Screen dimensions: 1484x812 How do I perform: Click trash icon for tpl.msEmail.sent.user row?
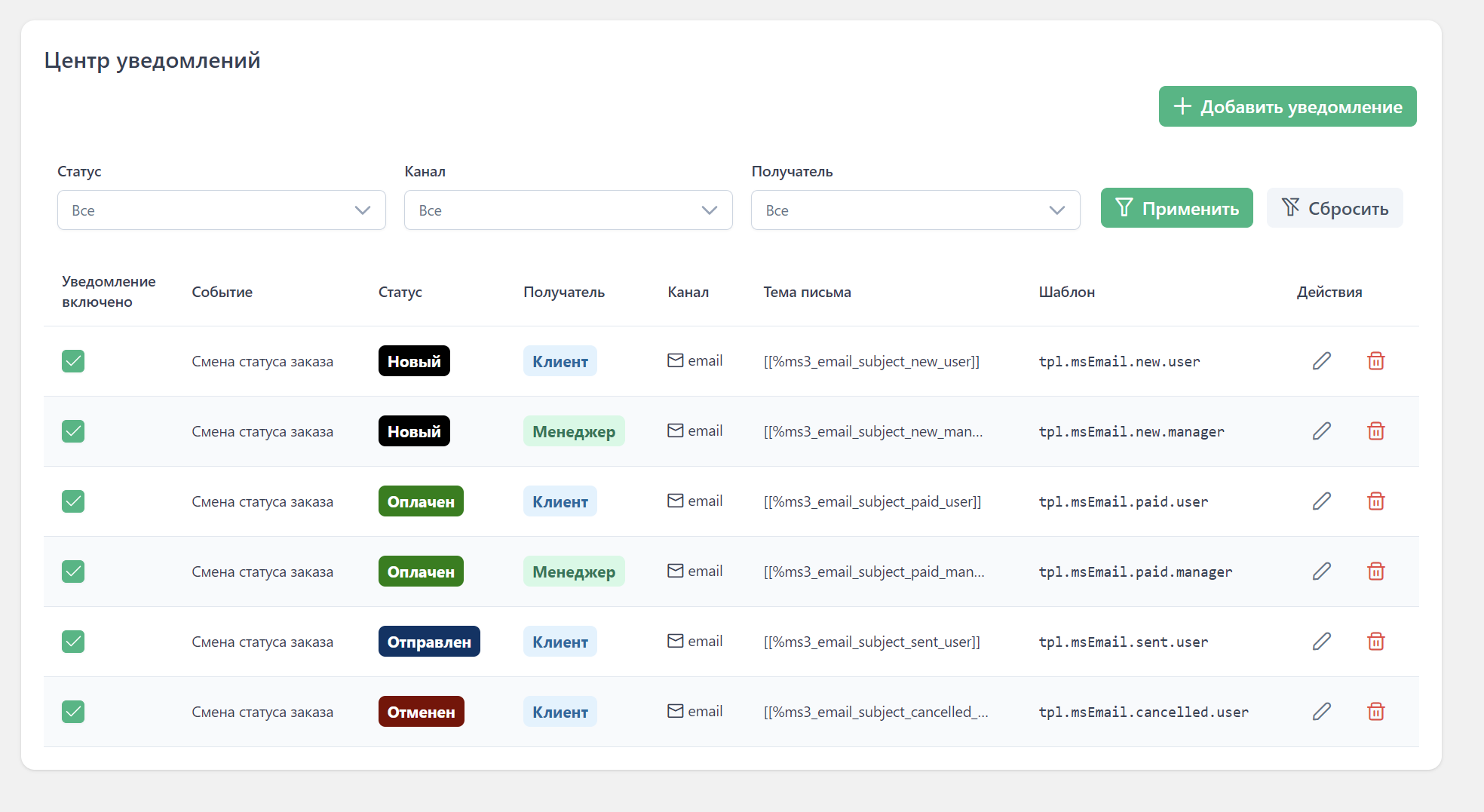coord(1375,642)
